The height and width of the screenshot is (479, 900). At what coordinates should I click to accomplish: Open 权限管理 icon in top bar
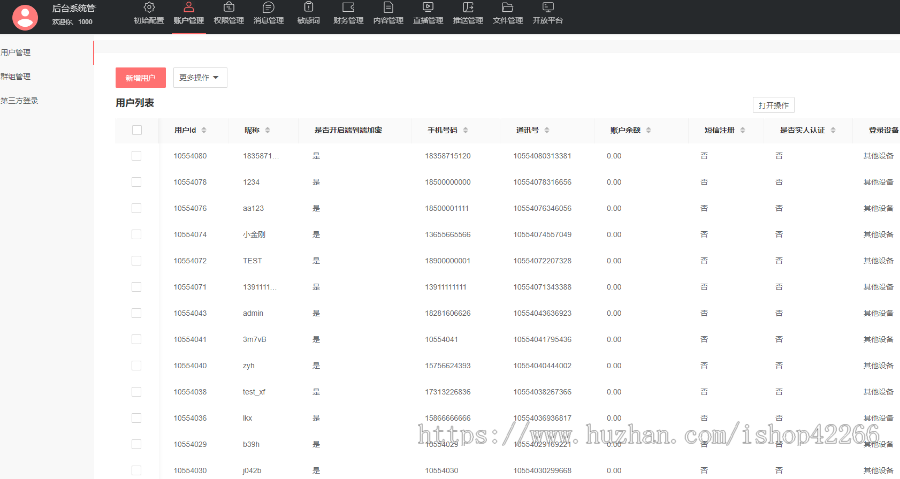coord(228,8)
